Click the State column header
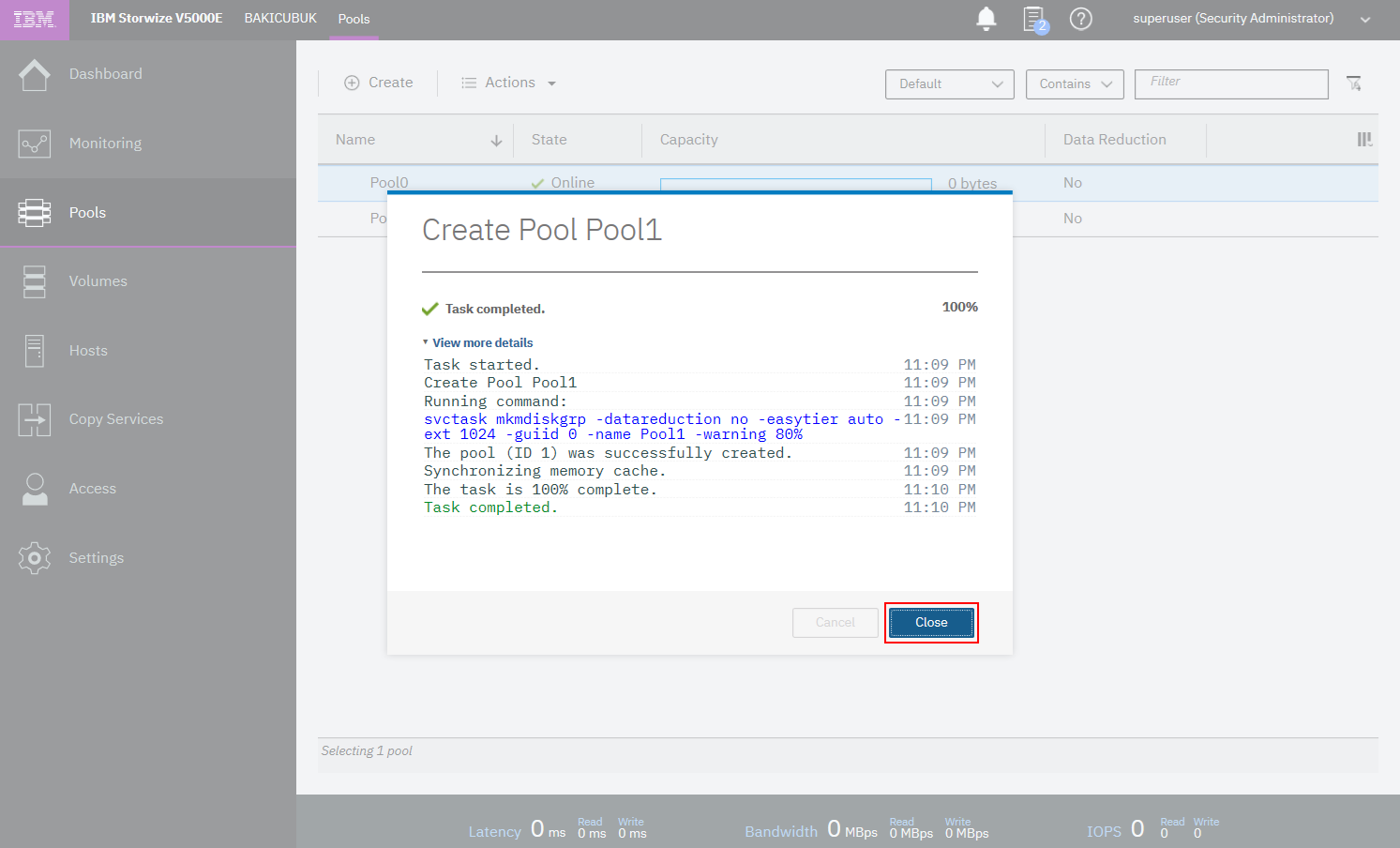This screenshot has height=848, width=1400. [x=549, y=140]
